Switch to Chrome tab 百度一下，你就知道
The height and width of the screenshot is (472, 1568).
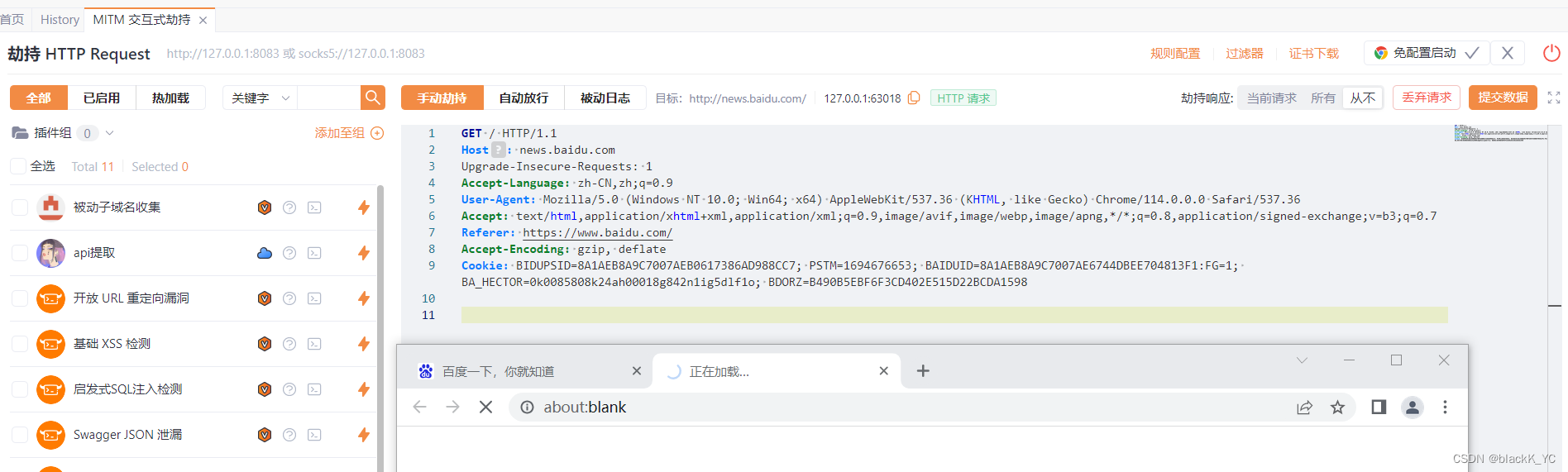pos(526,371)
